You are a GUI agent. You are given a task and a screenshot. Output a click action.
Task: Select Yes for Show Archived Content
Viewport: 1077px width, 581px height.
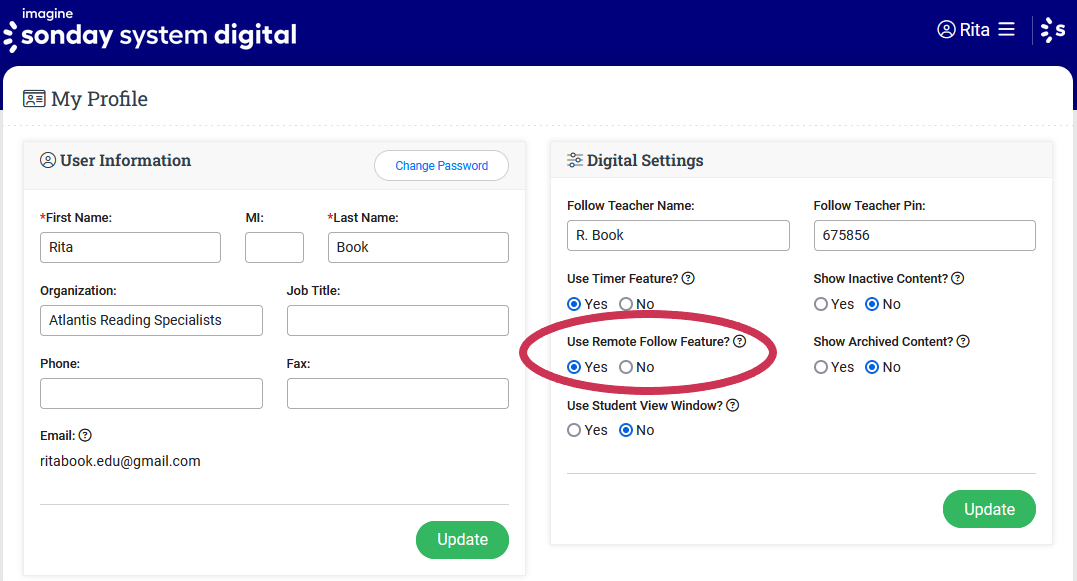point(821,367)
